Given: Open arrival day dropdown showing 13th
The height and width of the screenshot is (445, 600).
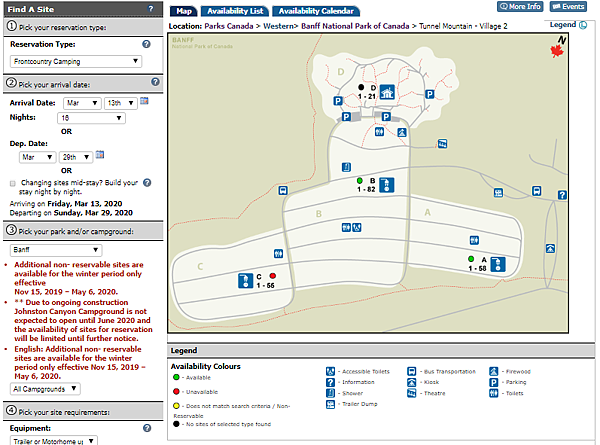Looking at the screenshot, I should (x=121, y=103).
